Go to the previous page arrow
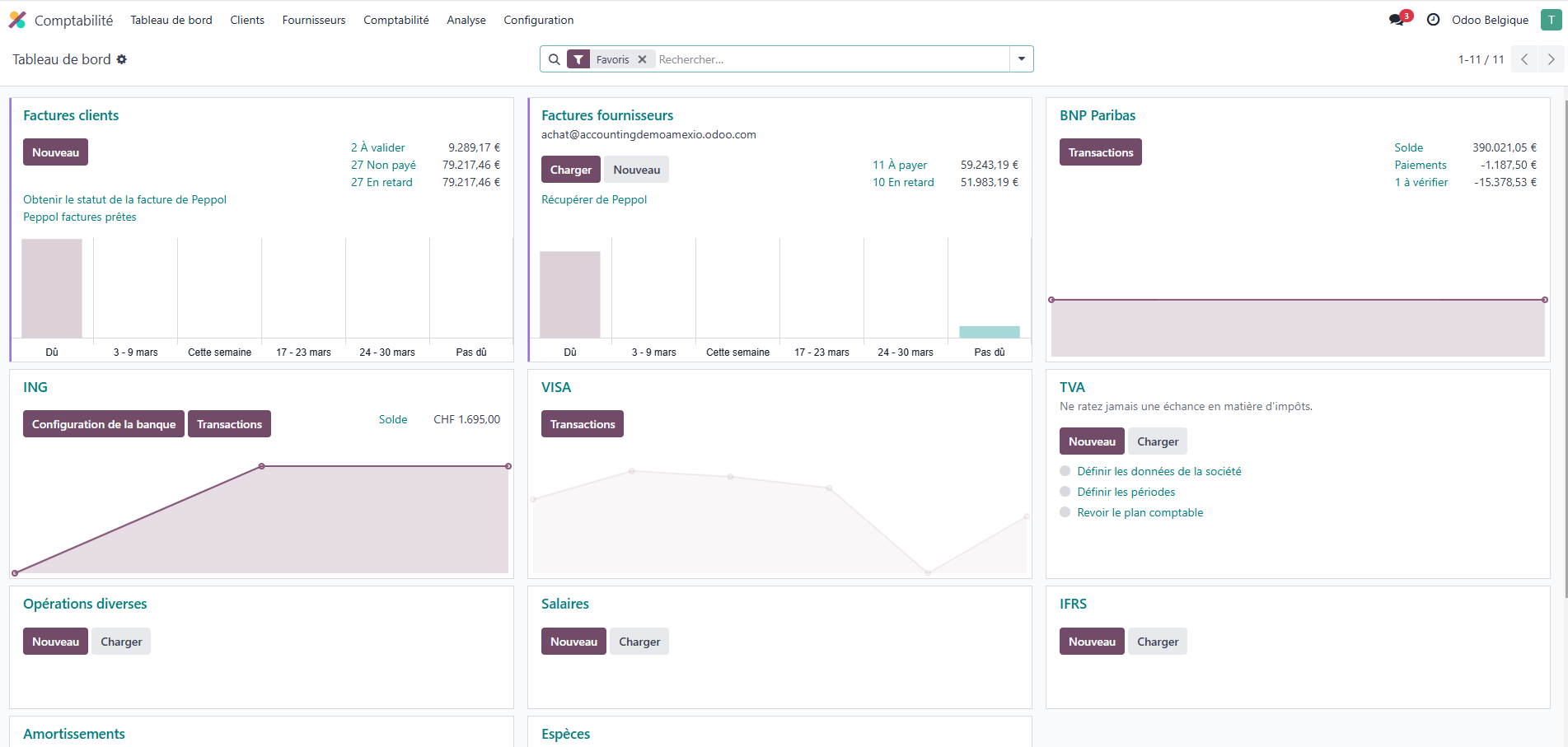Viewport: 1568px width, 747px height. pyautogui.click(x=1524, y=59)
